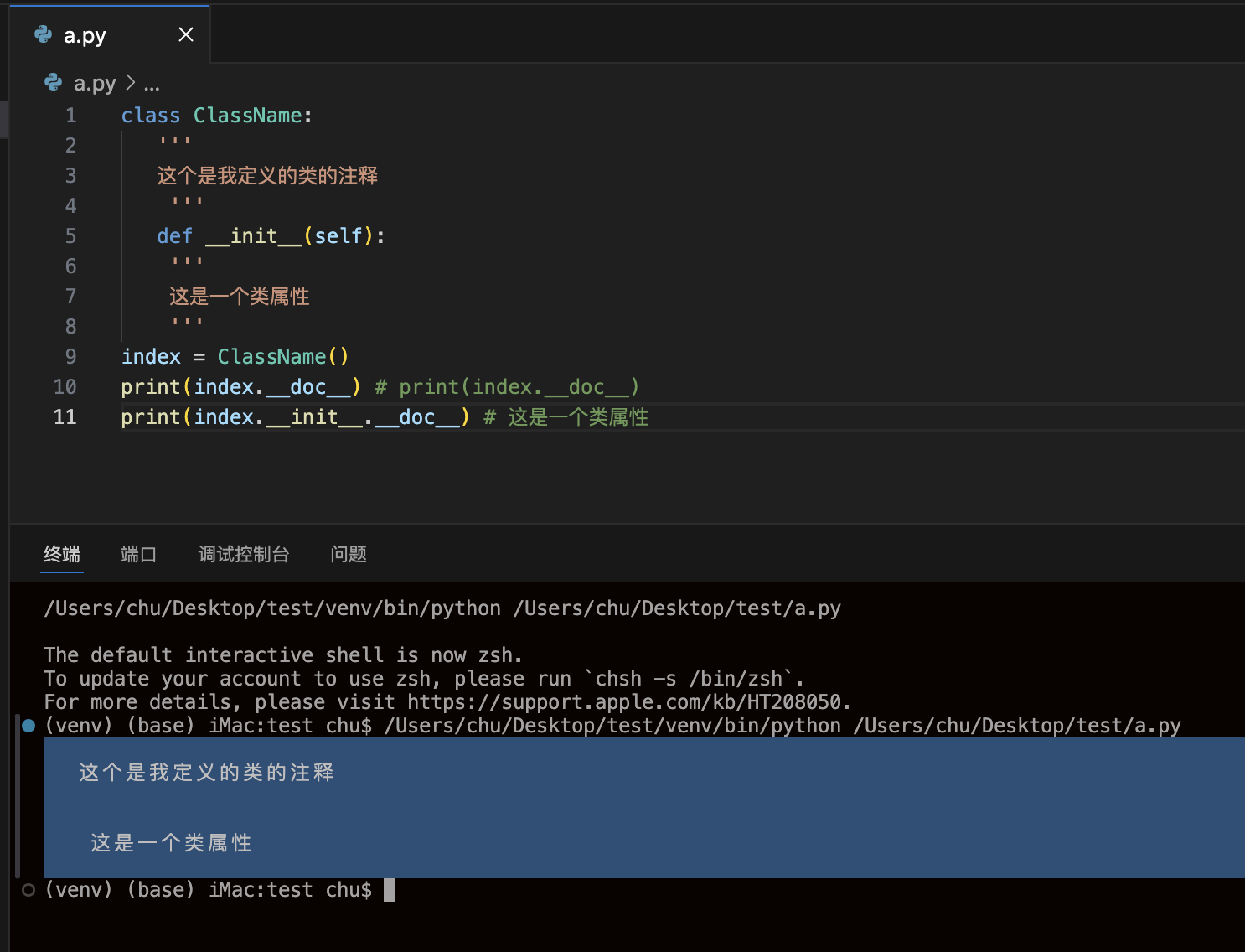This screenshot has width=1245, height=952.
Task: Select a.py in the breadcrumb path
Action: (95, 84)
